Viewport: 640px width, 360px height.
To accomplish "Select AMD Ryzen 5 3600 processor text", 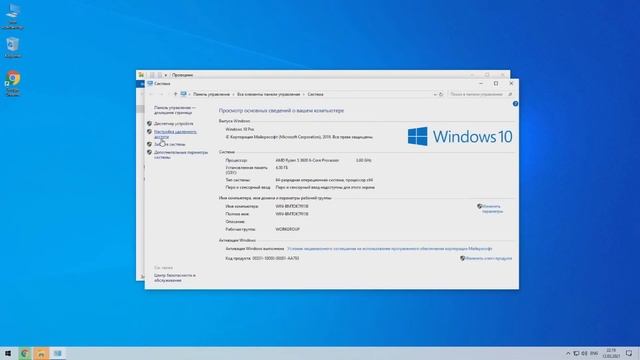I will 307,160.
